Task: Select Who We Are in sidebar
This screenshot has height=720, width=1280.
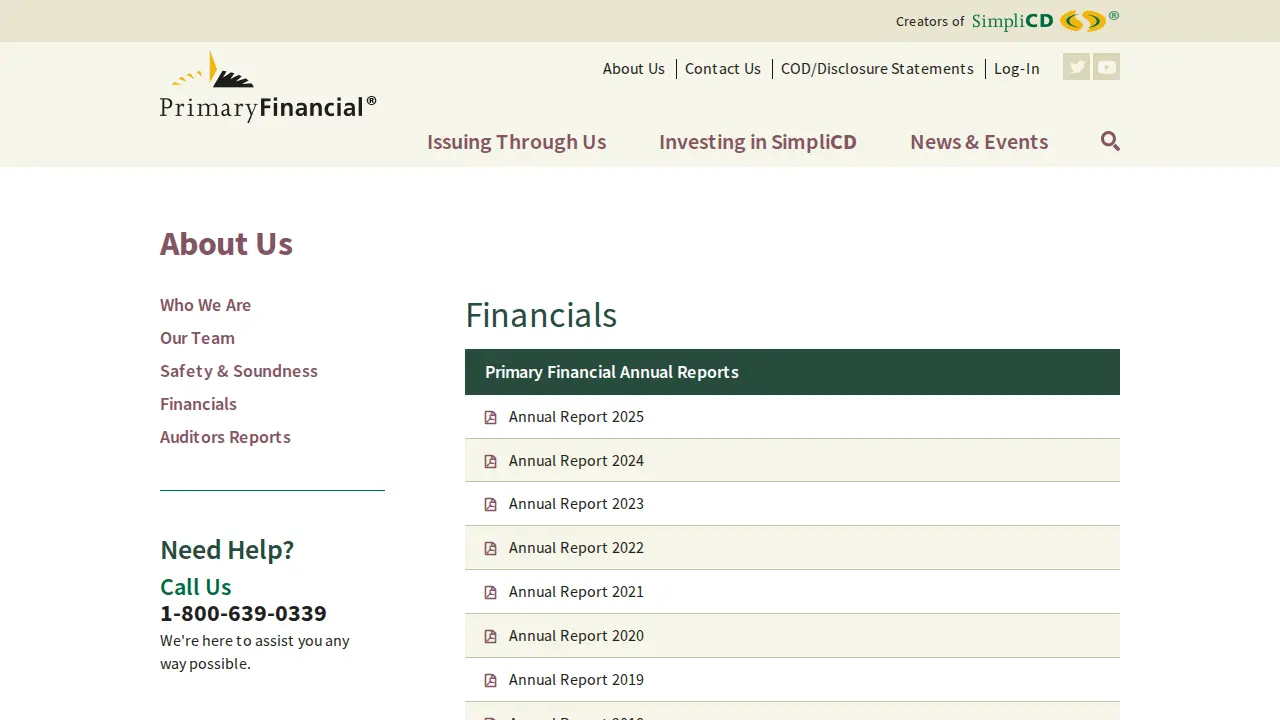Action: [205, 305]
